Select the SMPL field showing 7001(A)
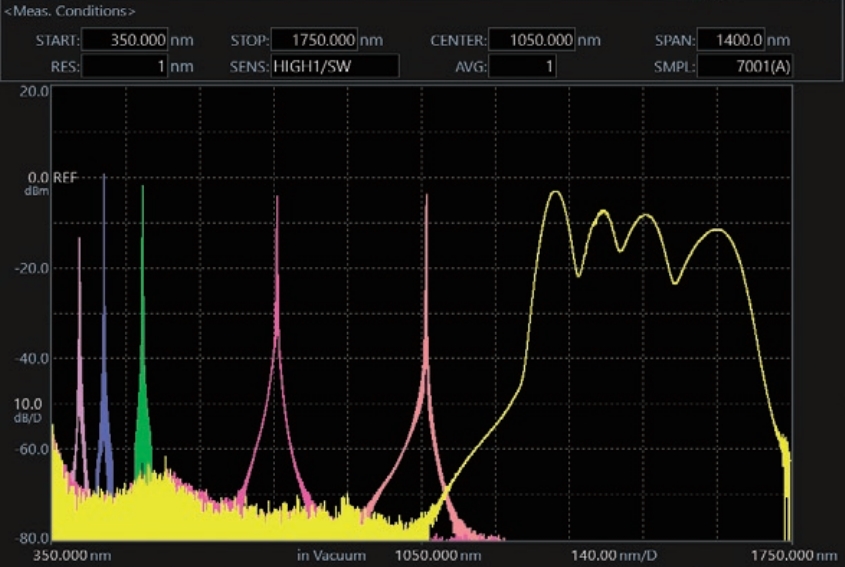This screenshot has height=567, width=845. click(x=743, y=67)
